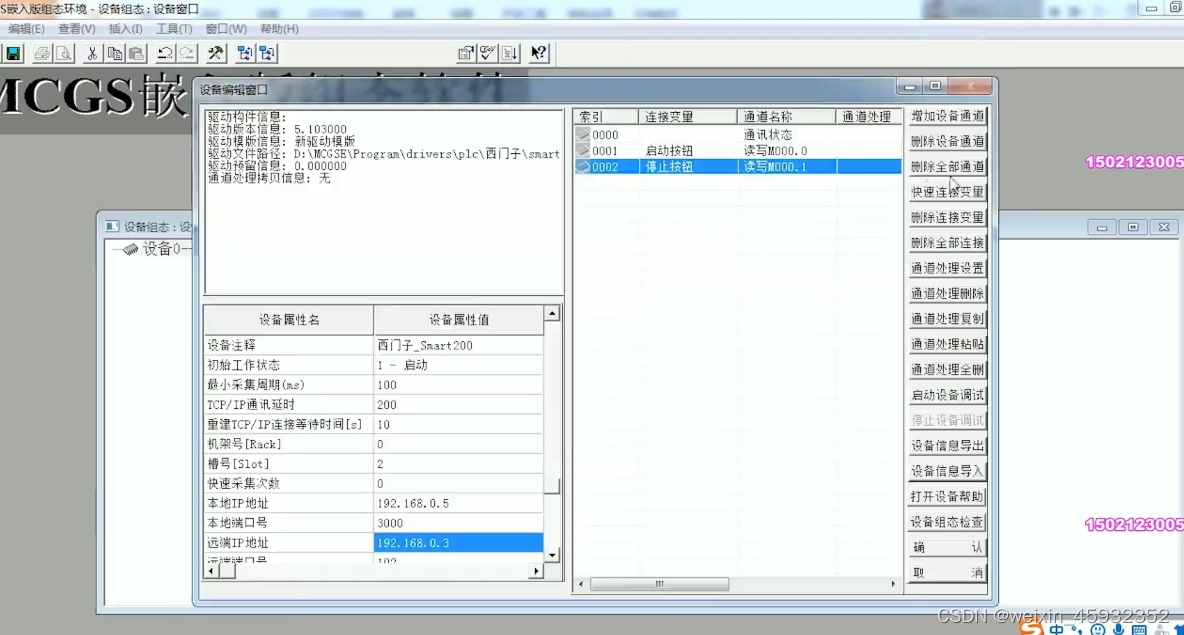This screenshot has height=635, width=1184.
Task: Click the configuration check checkmark icon
Action: click(x=488, y=53)
